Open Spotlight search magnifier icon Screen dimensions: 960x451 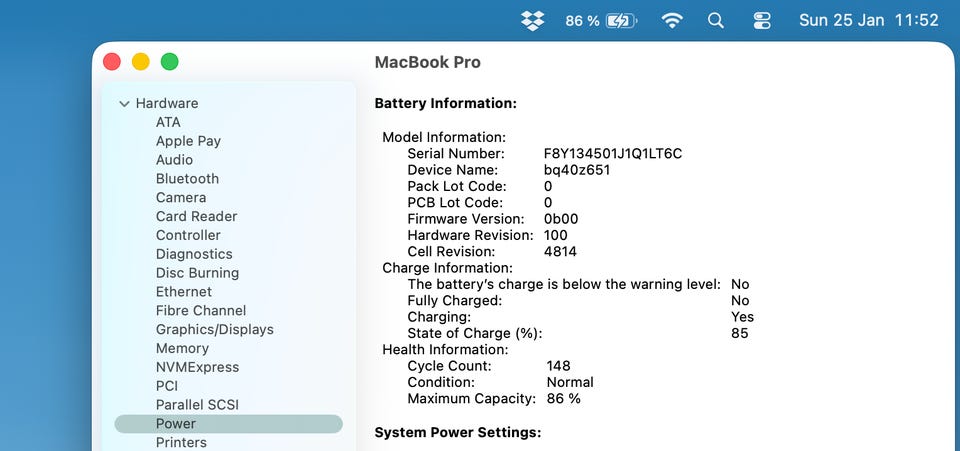[x=716, y=20]
